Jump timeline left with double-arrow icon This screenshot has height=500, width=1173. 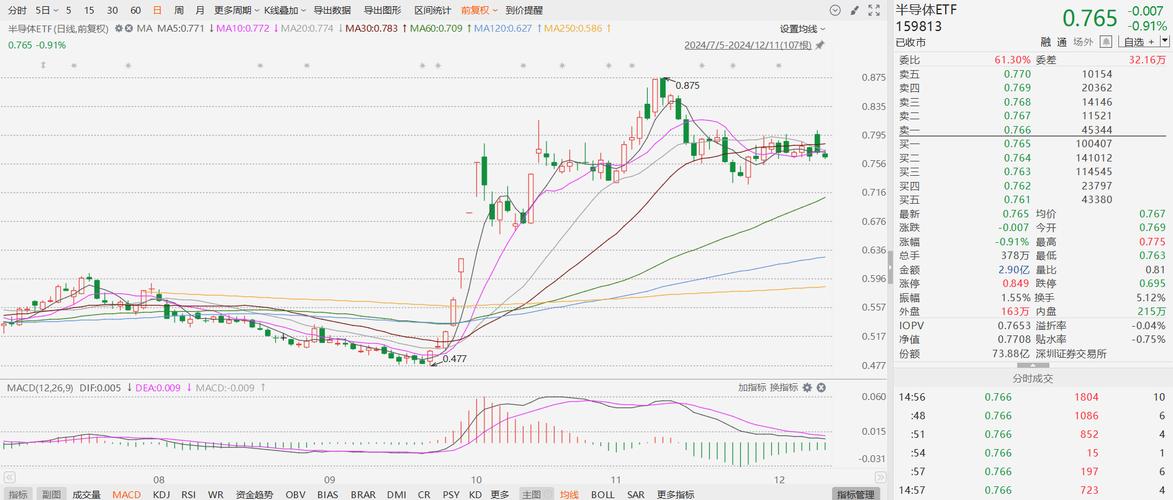(10, 477)
